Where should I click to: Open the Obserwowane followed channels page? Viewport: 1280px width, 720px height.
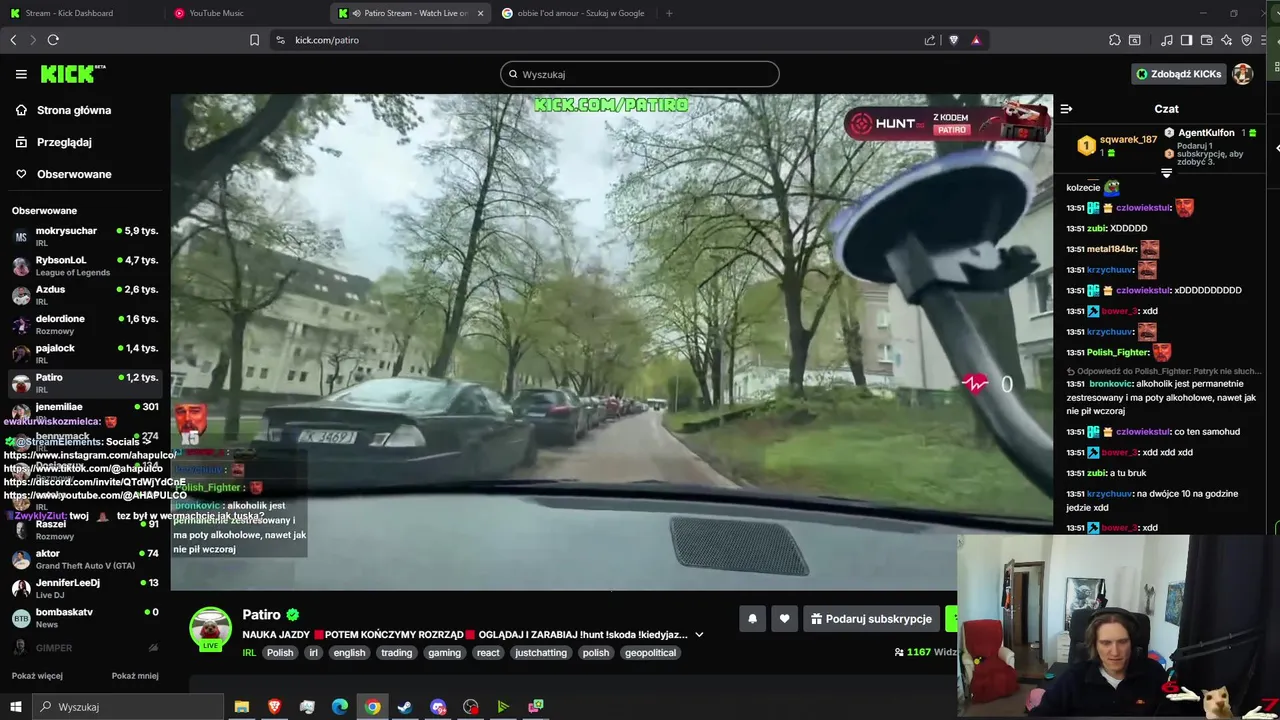74,174
